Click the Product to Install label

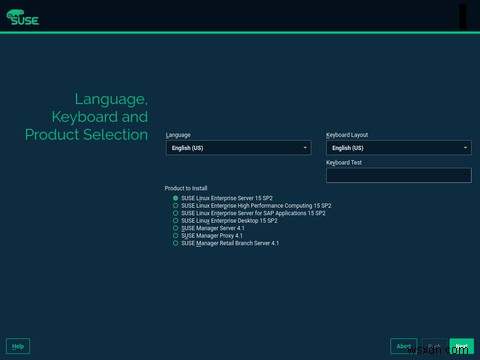coord(186,188)
